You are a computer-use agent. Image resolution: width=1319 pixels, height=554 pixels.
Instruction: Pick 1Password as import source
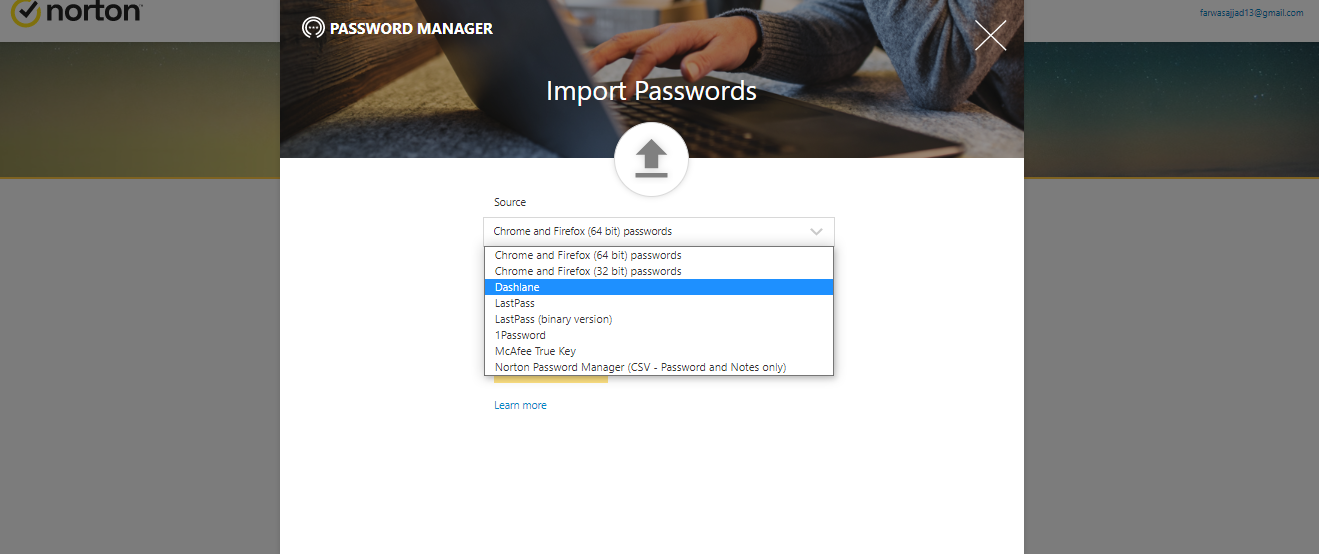(x=659, y=335)
